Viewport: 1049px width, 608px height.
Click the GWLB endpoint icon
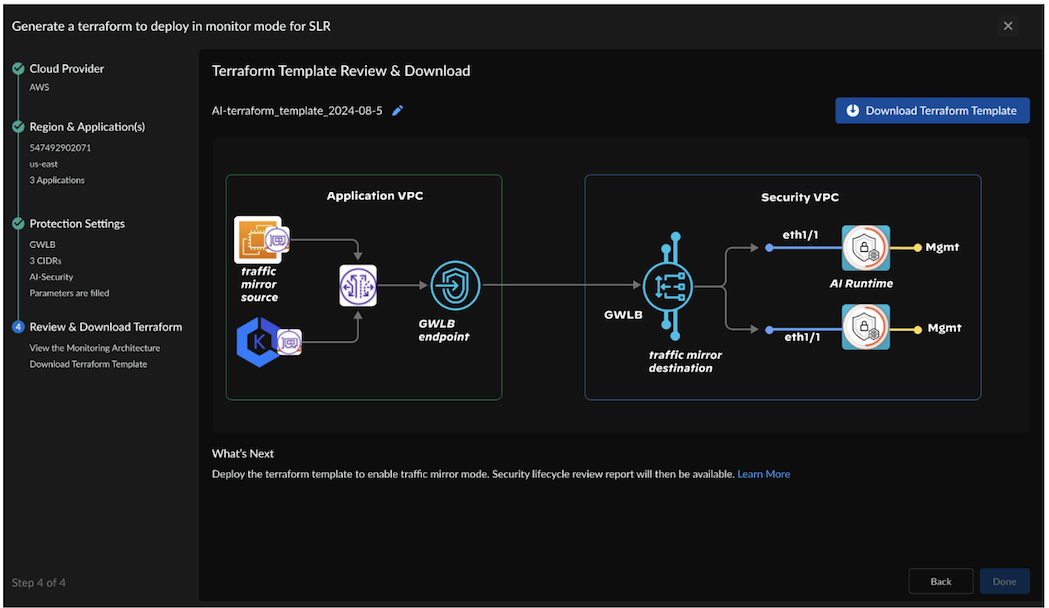click(x=455, y=286)
